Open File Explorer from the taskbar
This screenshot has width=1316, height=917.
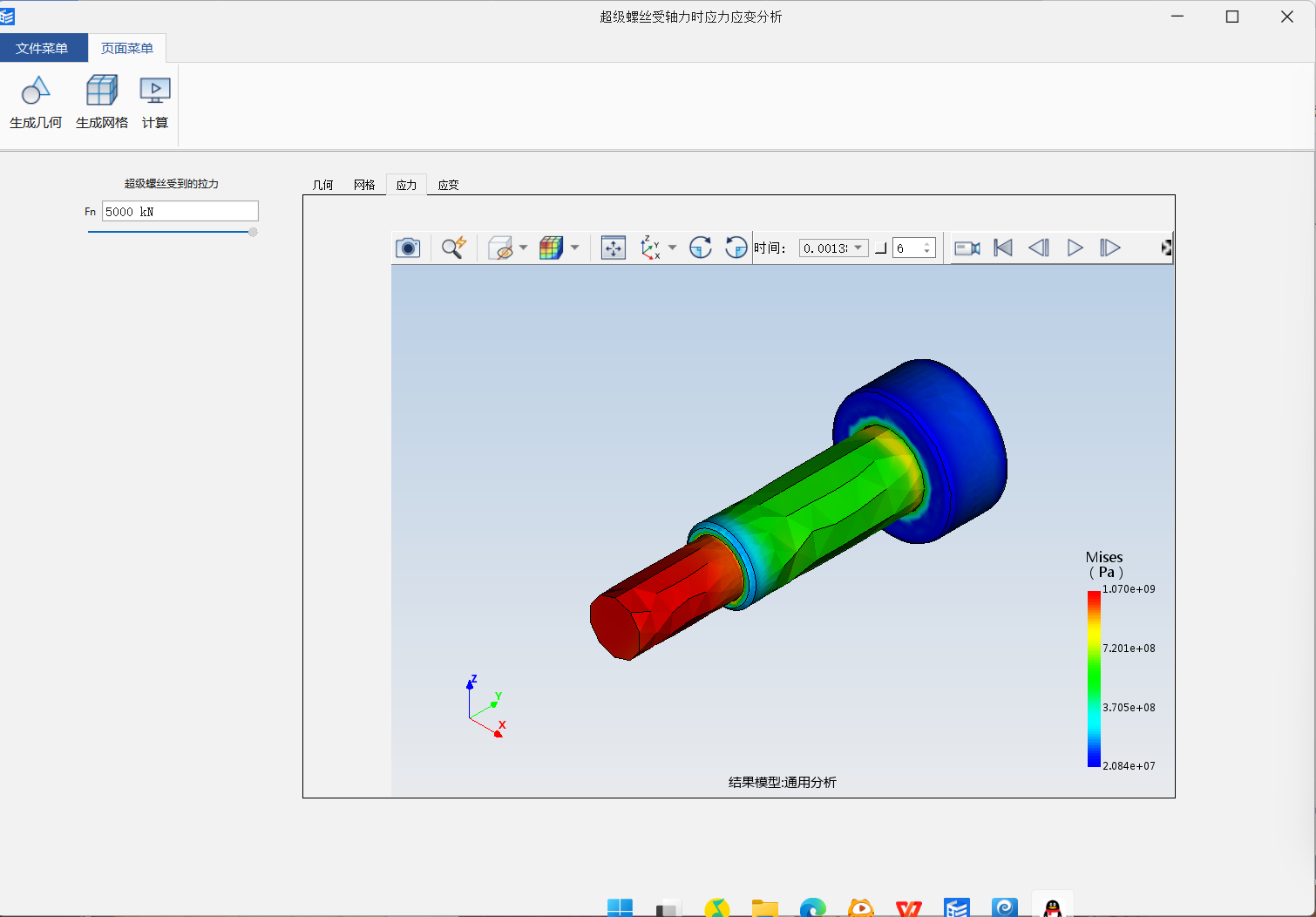point(764,908)
